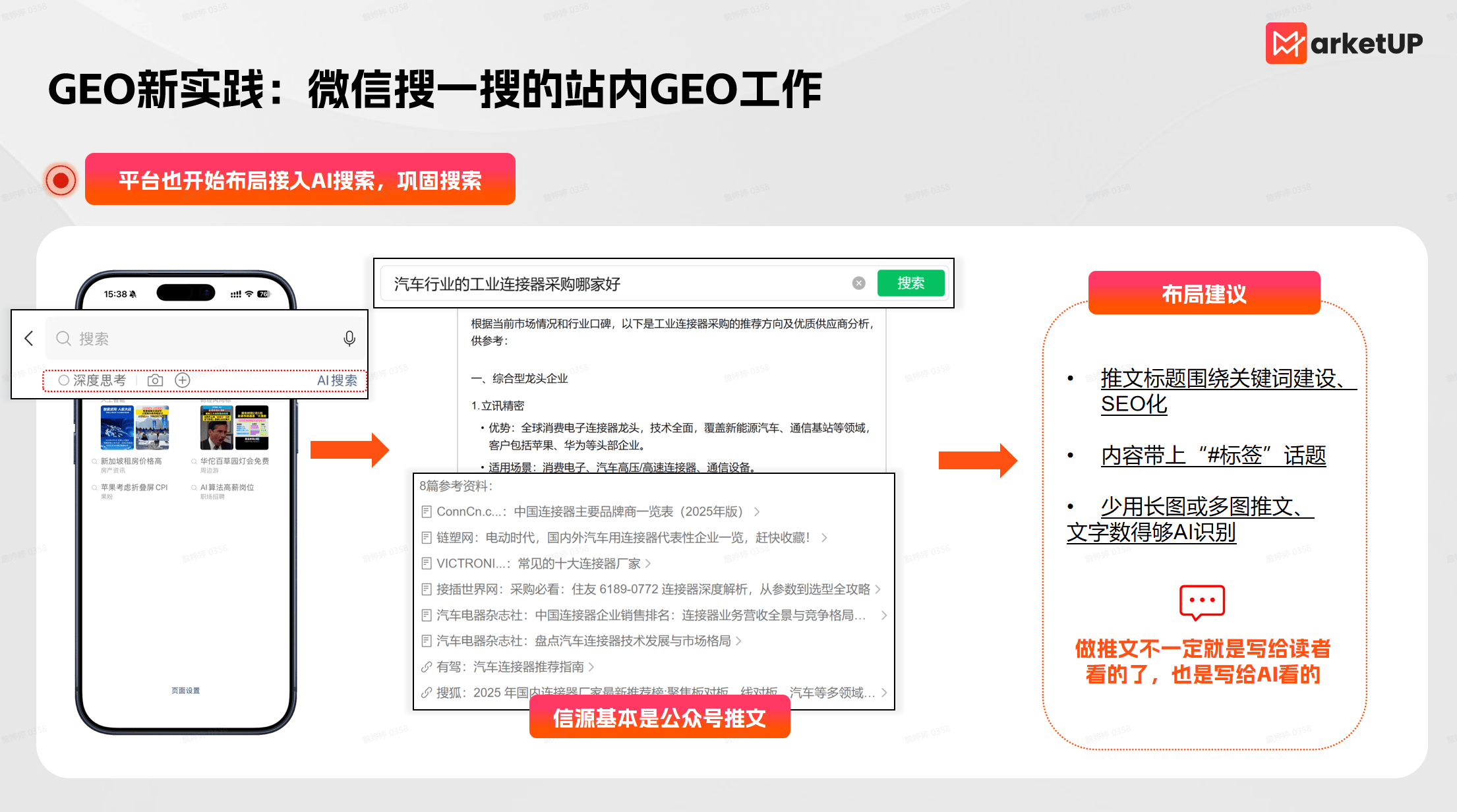Tap the plus circle icon beside camera

click(183, 380)
